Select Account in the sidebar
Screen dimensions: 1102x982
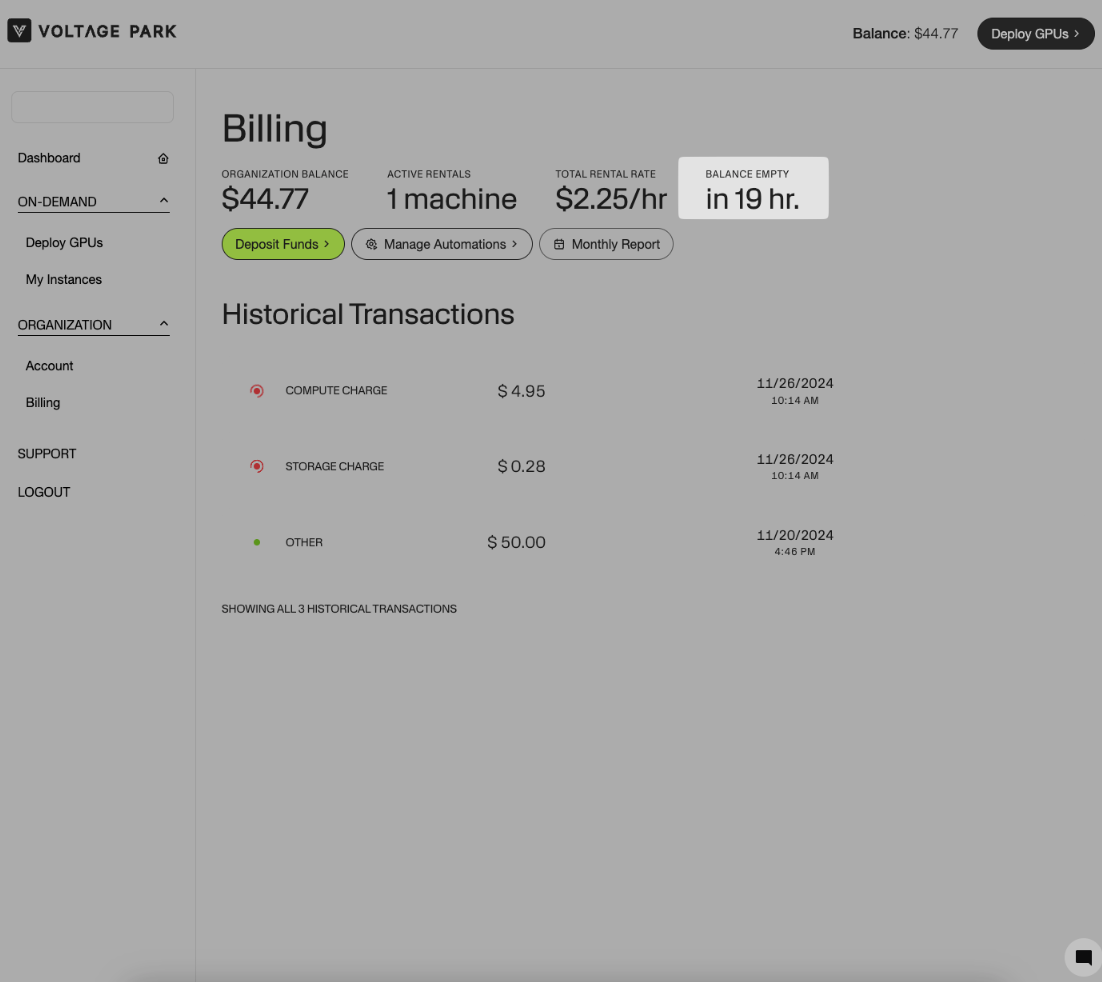tap(50, 366)
